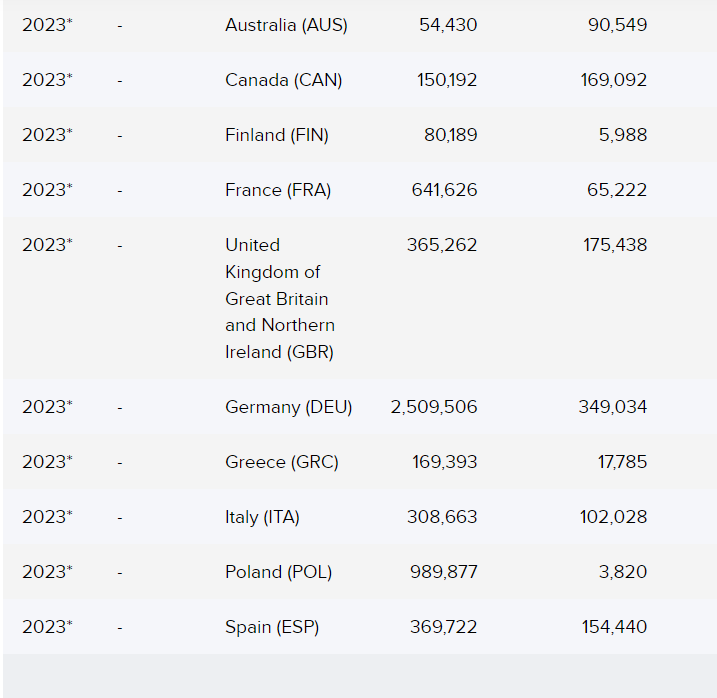The height and width of the screenshot is (698, 717).
Task: Select the Italy (ITA) row label
Action: pos(262,517)
